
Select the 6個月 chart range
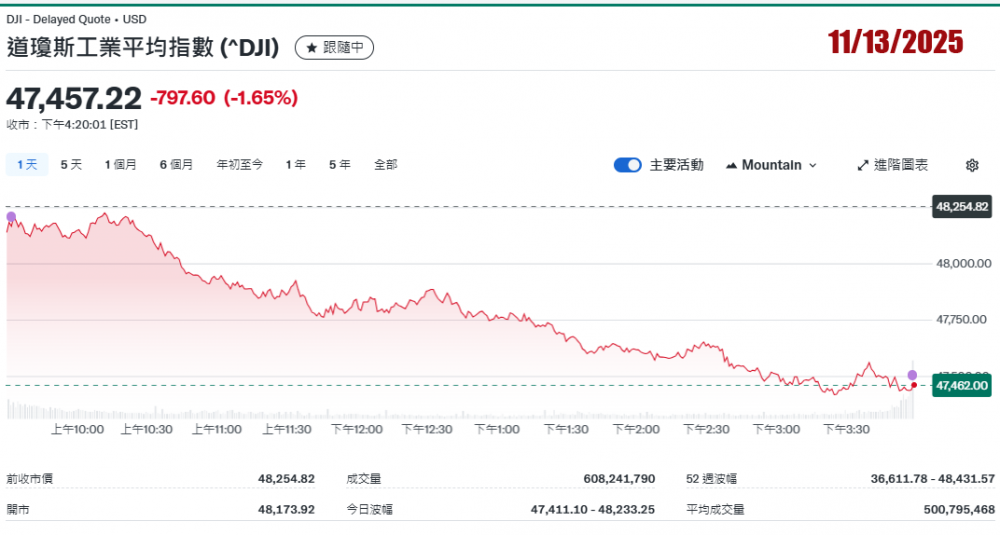(176, 165)
